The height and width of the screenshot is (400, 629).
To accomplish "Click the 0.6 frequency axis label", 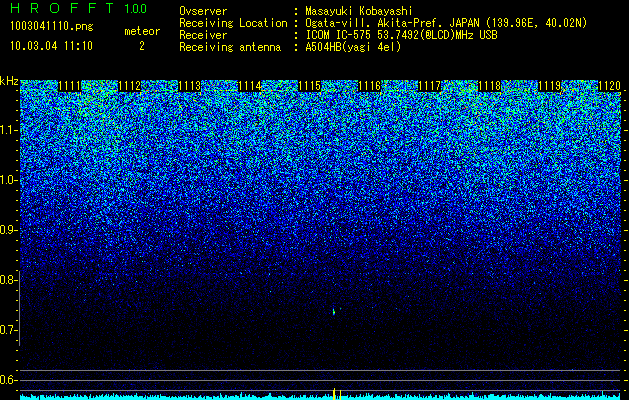I will click(x=7, y=380).
